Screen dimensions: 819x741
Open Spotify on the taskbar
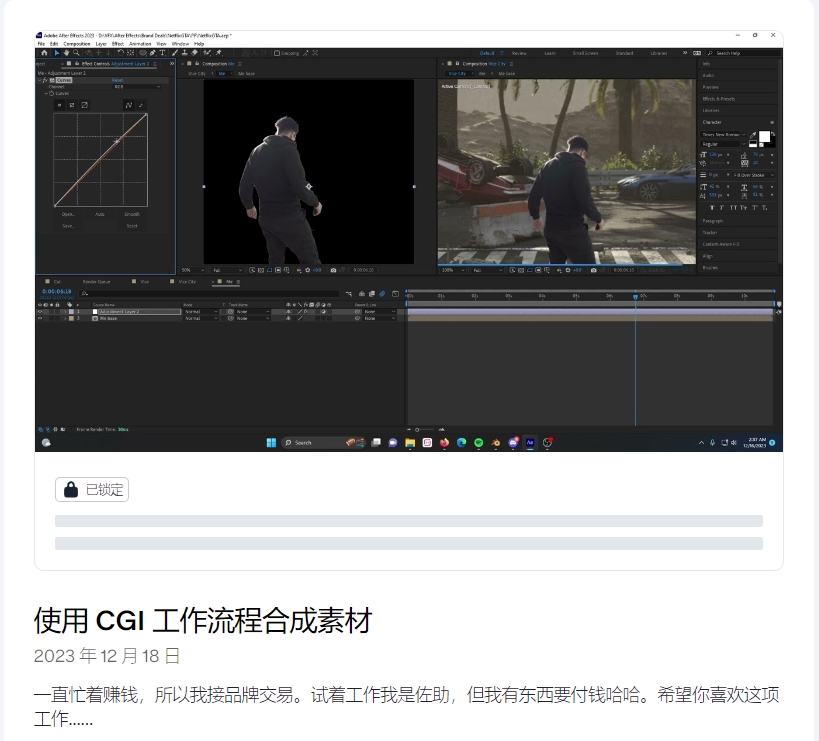click(478, 443)
